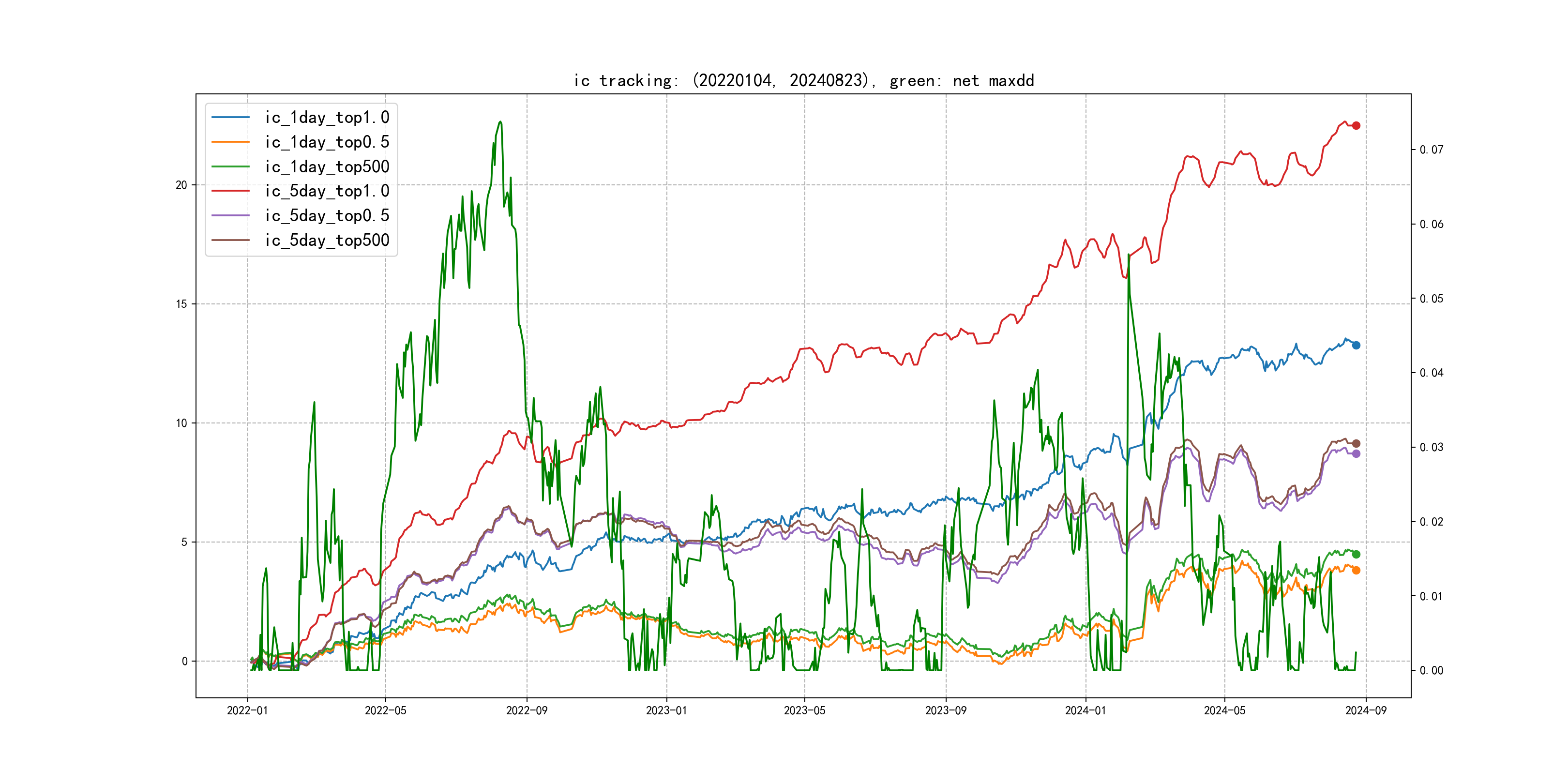Click the orange line swatch in legend
Viewport: 1568px width, 784px height.
(231, 142)
